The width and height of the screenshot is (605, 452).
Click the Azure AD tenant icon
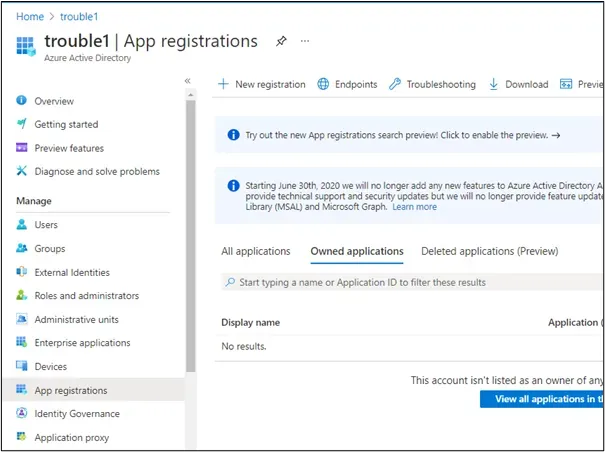click(26, 47)
